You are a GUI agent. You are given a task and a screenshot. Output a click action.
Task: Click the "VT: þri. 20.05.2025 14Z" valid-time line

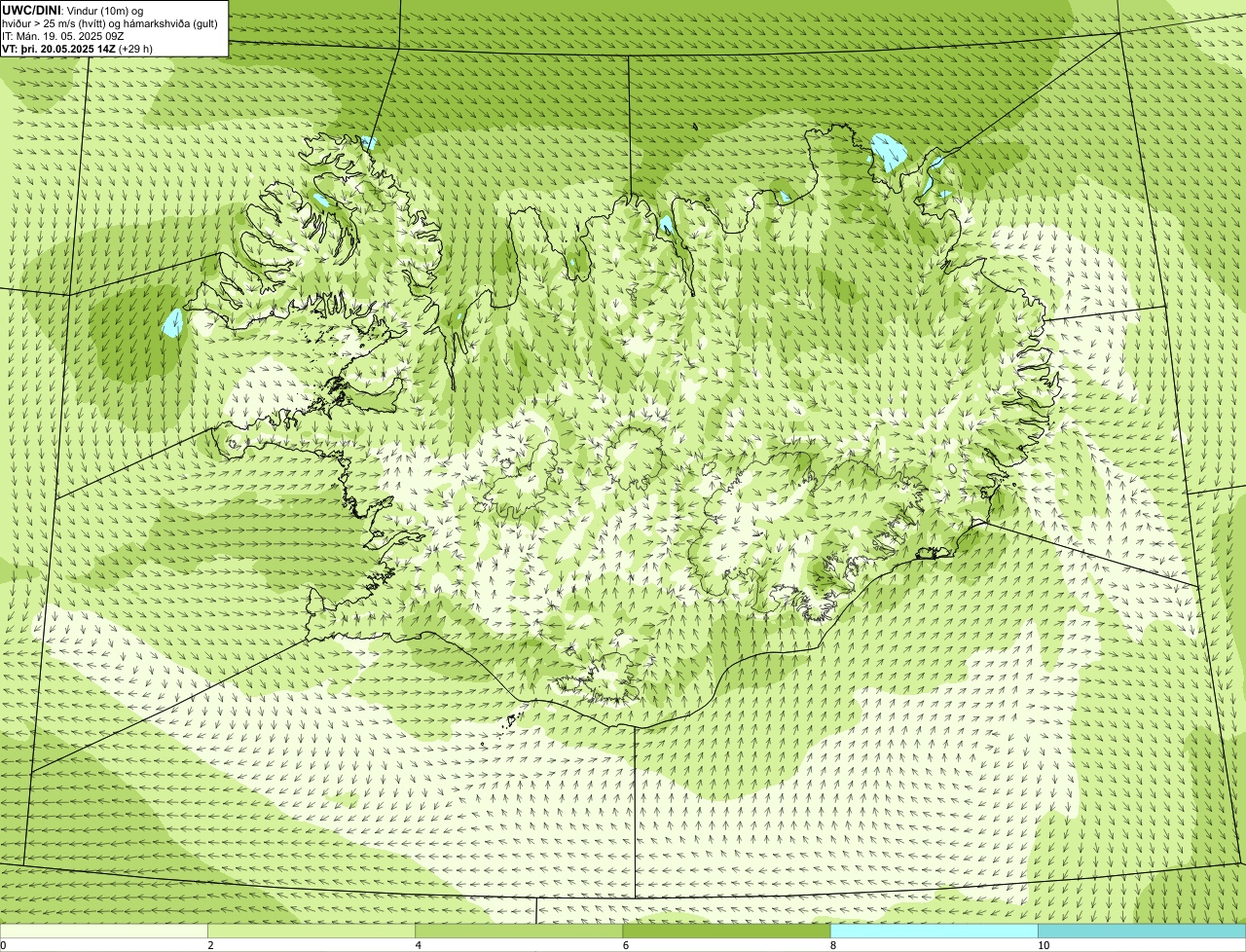(78, 48)
